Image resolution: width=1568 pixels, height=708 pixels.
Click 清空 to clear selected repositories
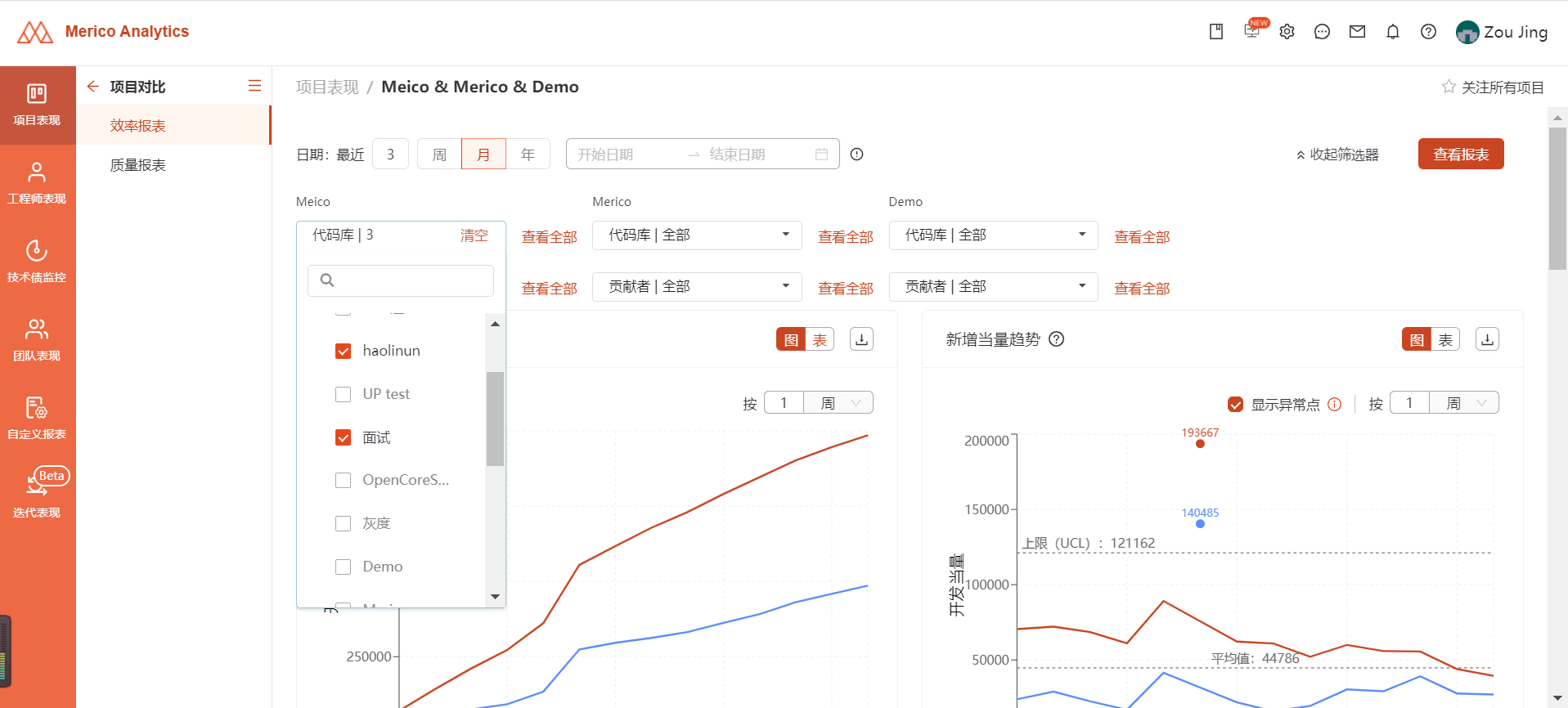[474, 235]
